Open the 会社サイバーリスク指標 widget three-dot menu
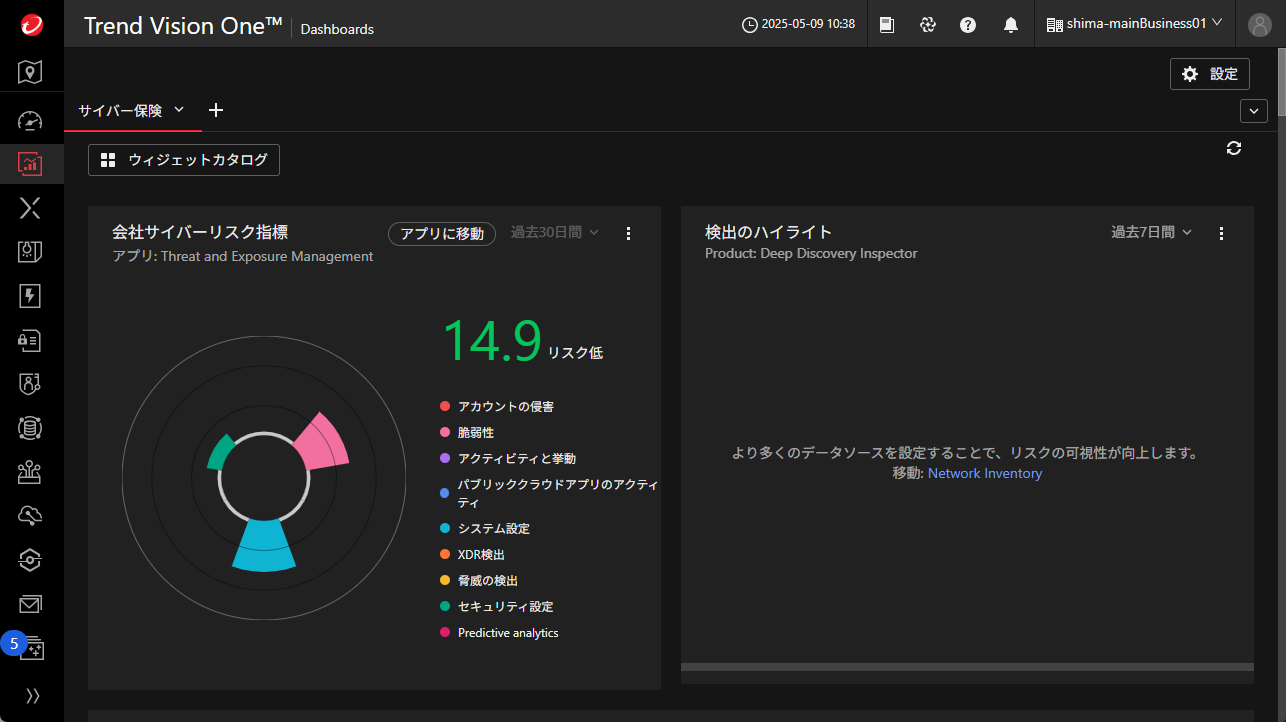The width and height of the screenshot is (1286, 722). pos(628,234)
